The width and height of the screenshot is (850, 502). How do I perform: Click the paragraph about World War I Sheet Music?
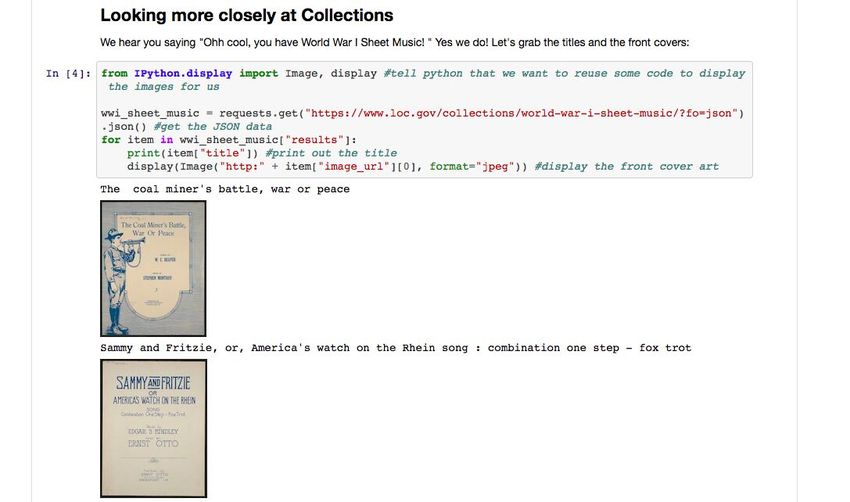[395, 42]
